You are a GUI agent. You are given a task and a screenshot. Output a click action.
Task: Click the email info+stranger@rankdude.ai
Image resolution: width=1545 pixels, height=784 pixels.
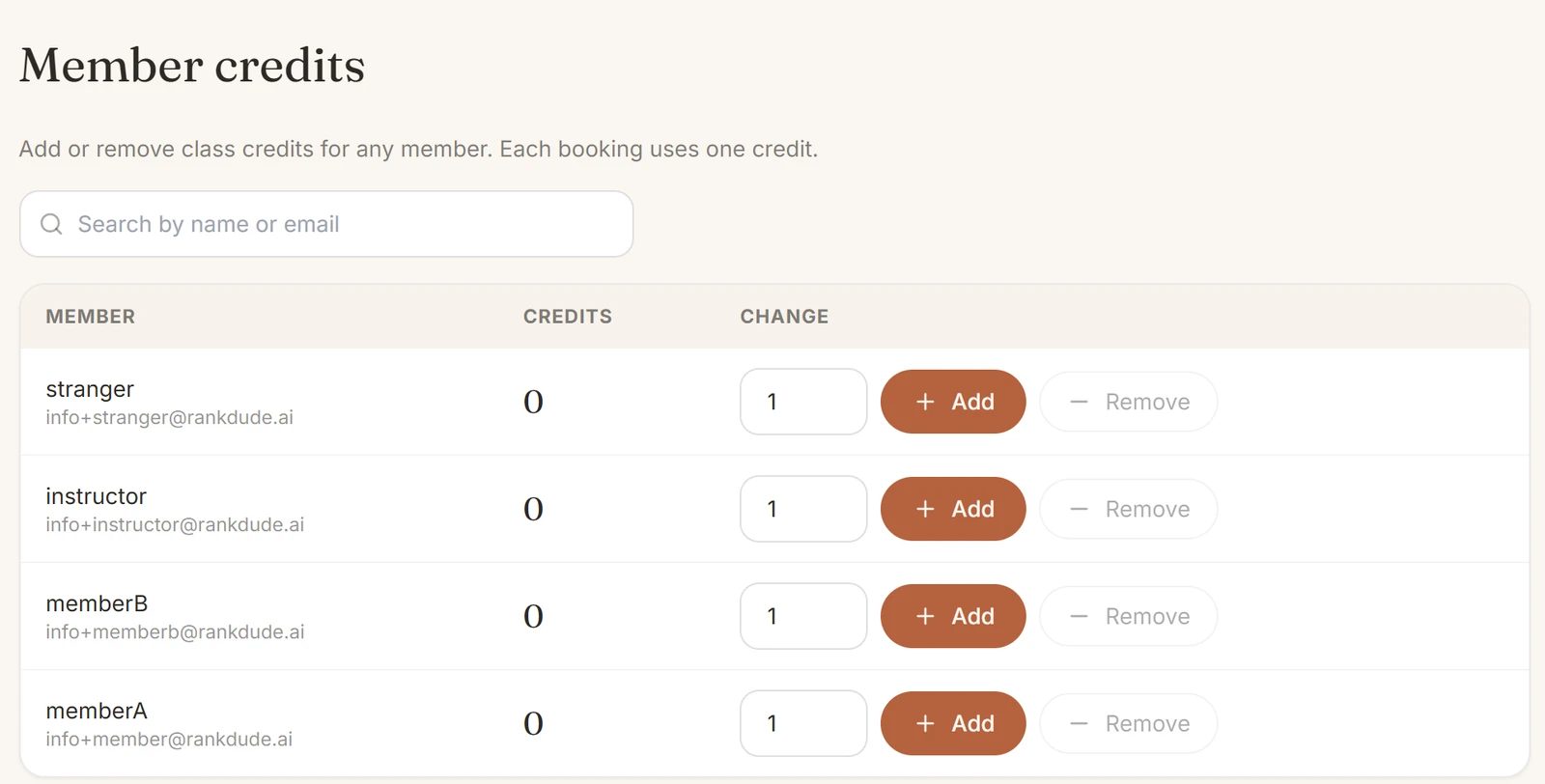[x=169, y=417]
